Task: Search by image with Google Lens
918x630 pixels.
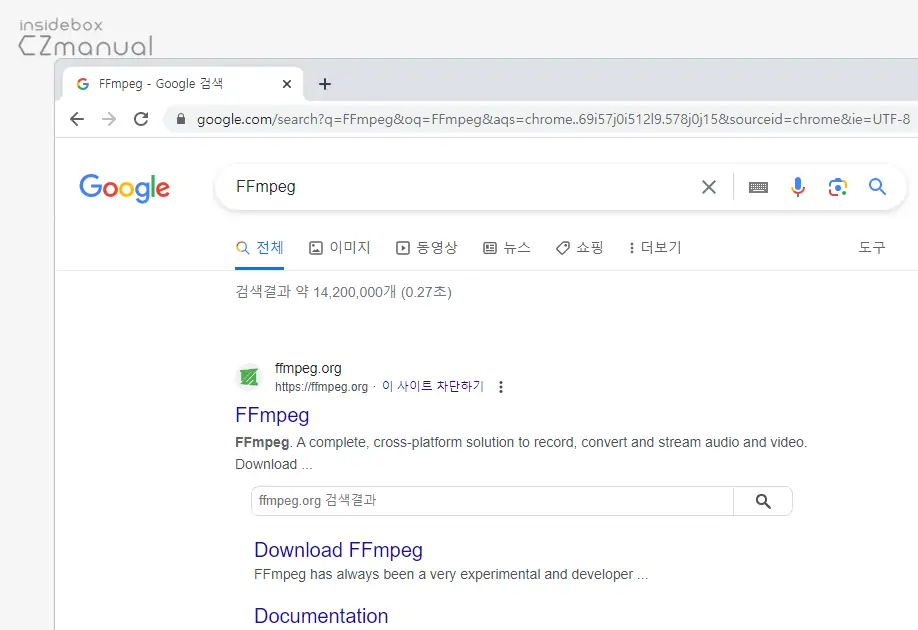Action: [x=838, y=187]
